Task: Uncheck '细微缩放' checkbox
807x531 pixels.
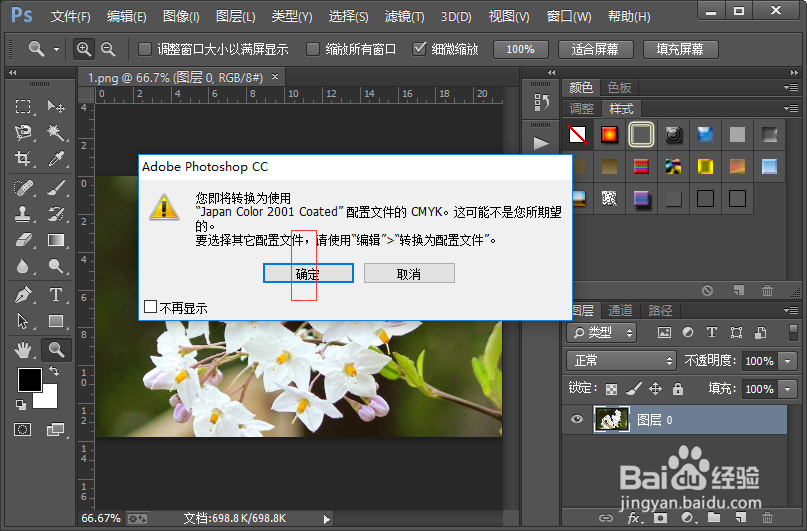Action: tap(419, 49)
